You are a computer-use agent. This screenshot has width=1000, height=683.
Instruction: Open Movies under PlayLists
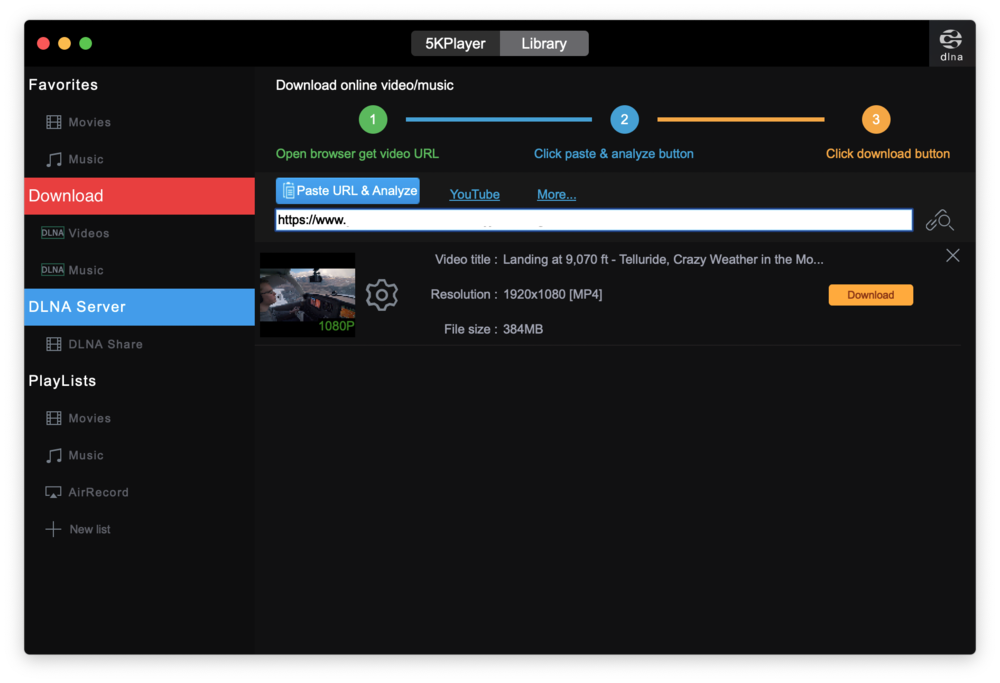click(x=89, y=418)
